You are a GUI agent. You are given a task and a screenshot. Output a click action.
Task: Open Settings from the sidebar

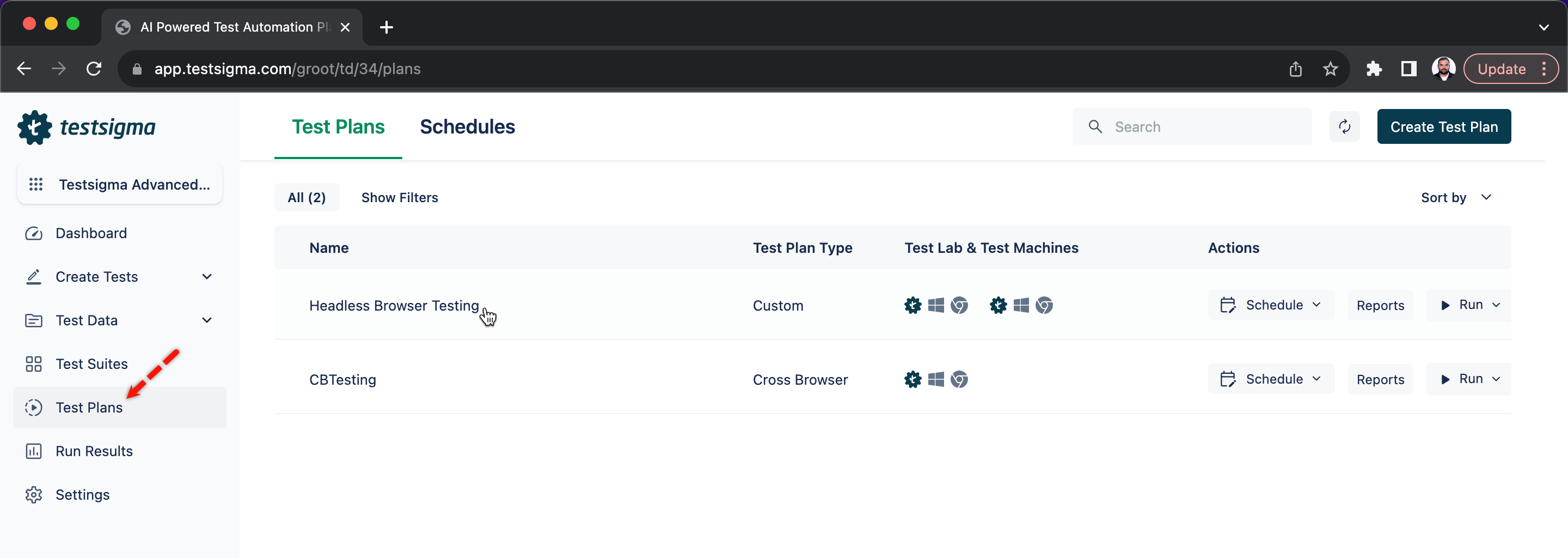(119, 495)
